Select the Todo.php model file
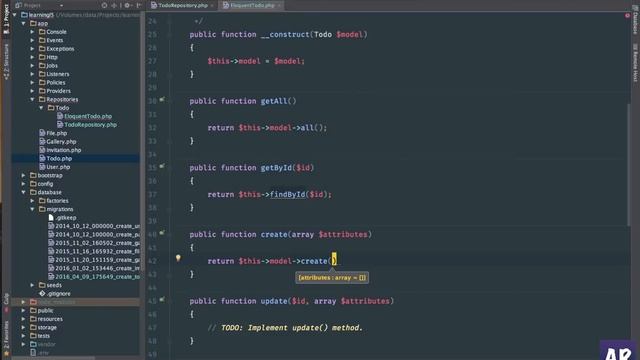This screenshot has height=360, width=640. click(x=59, y=158)
